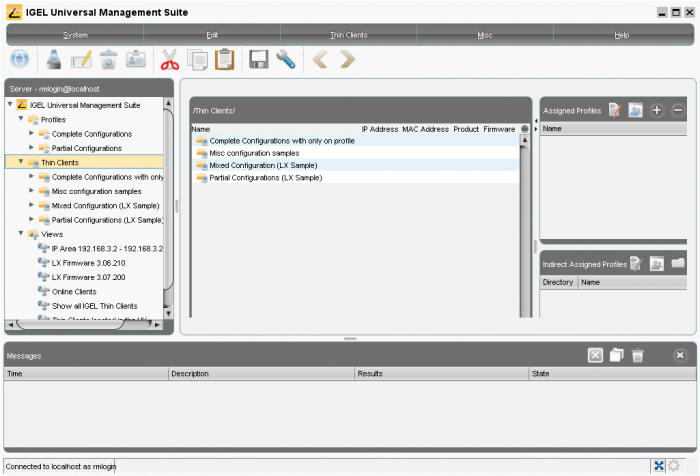Open settings with the wrench icon

286,59
